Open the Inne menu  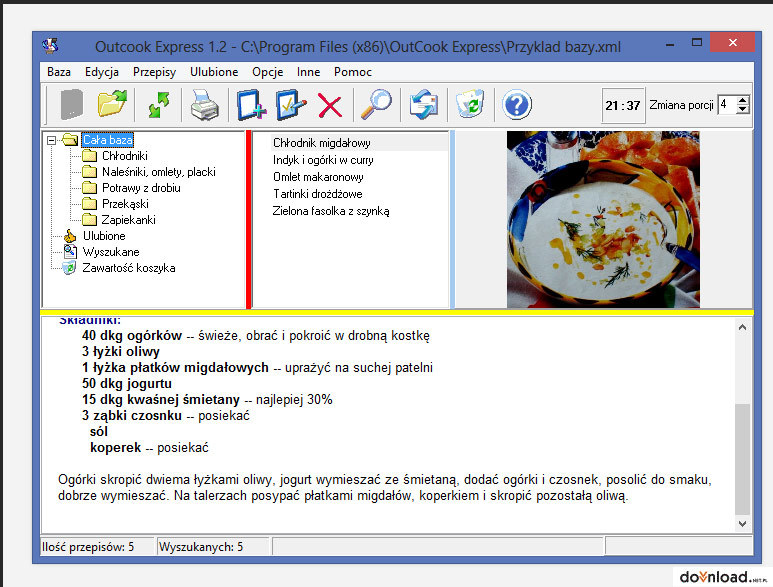click(309, 72)
